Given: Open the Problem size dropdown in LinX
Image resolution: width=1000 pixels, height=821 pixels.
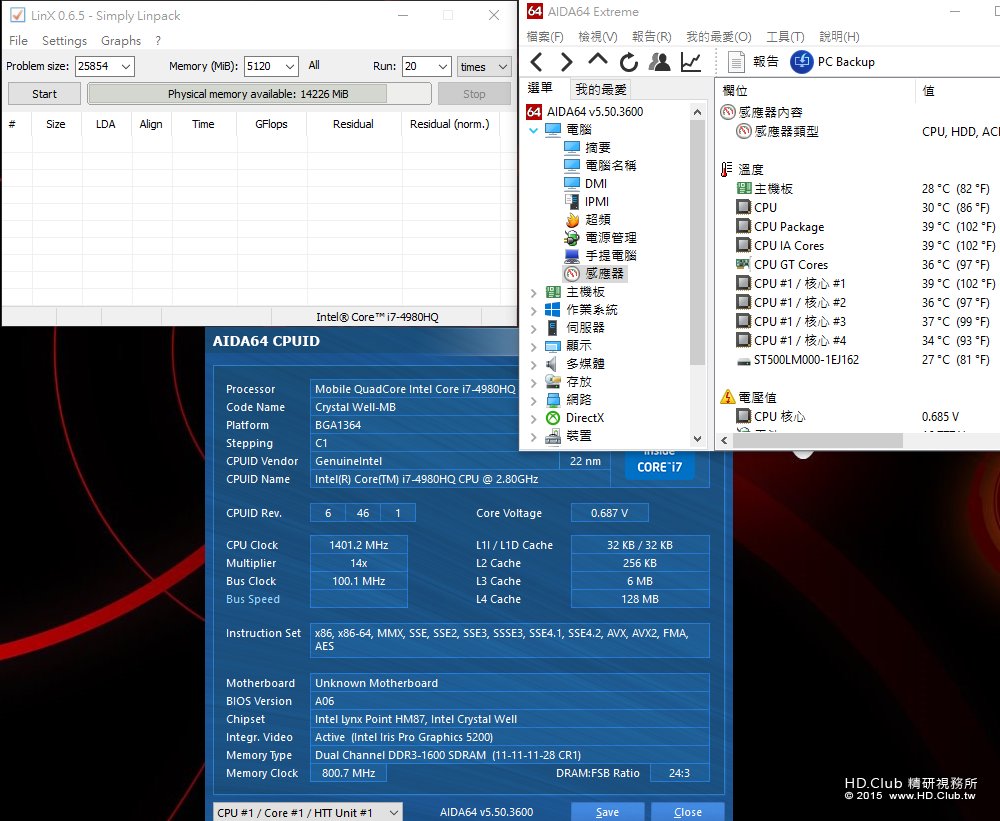Looking at the screenshot, I should coord(125,66).
